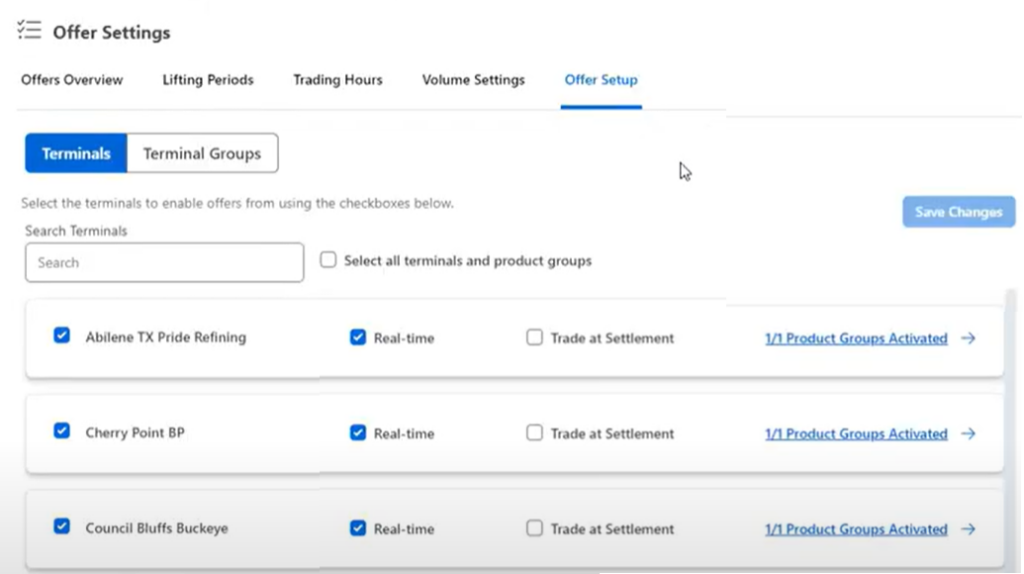
Task: Open Volume Settings tab
Action: click(473, 80)
